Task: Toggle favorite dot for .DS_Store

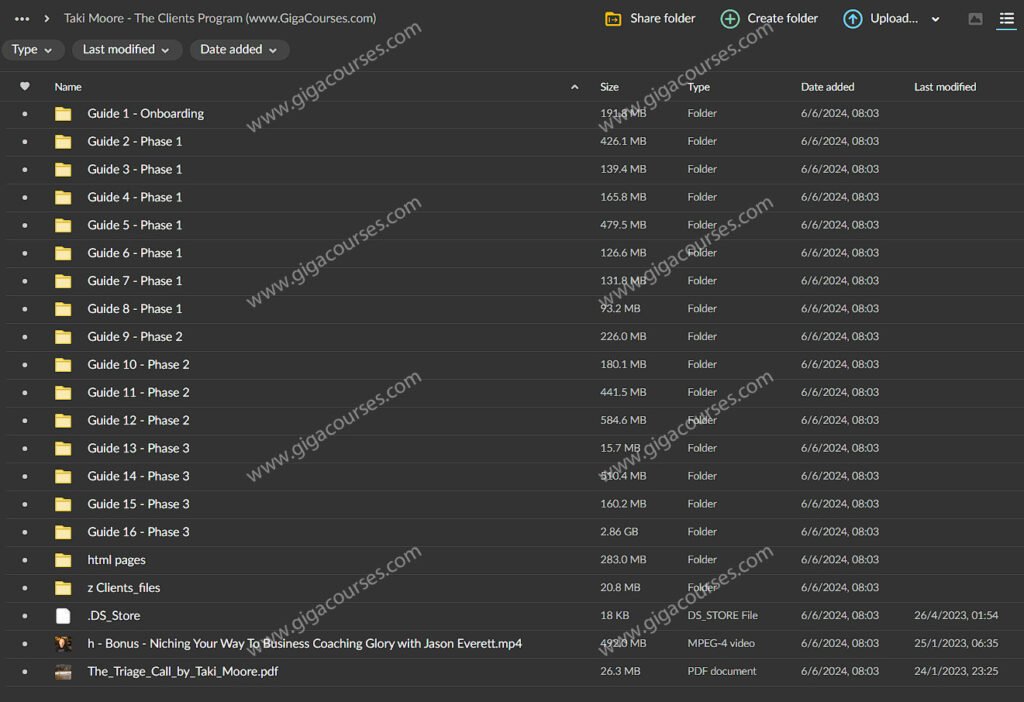Action: coord(25,616)
